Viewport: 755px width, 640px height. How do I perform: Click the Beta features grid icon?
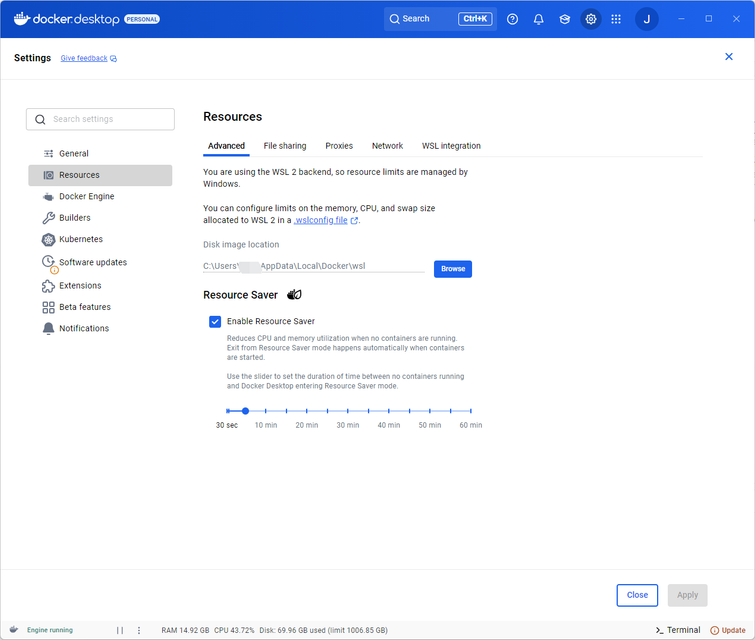tap(48, 307)
